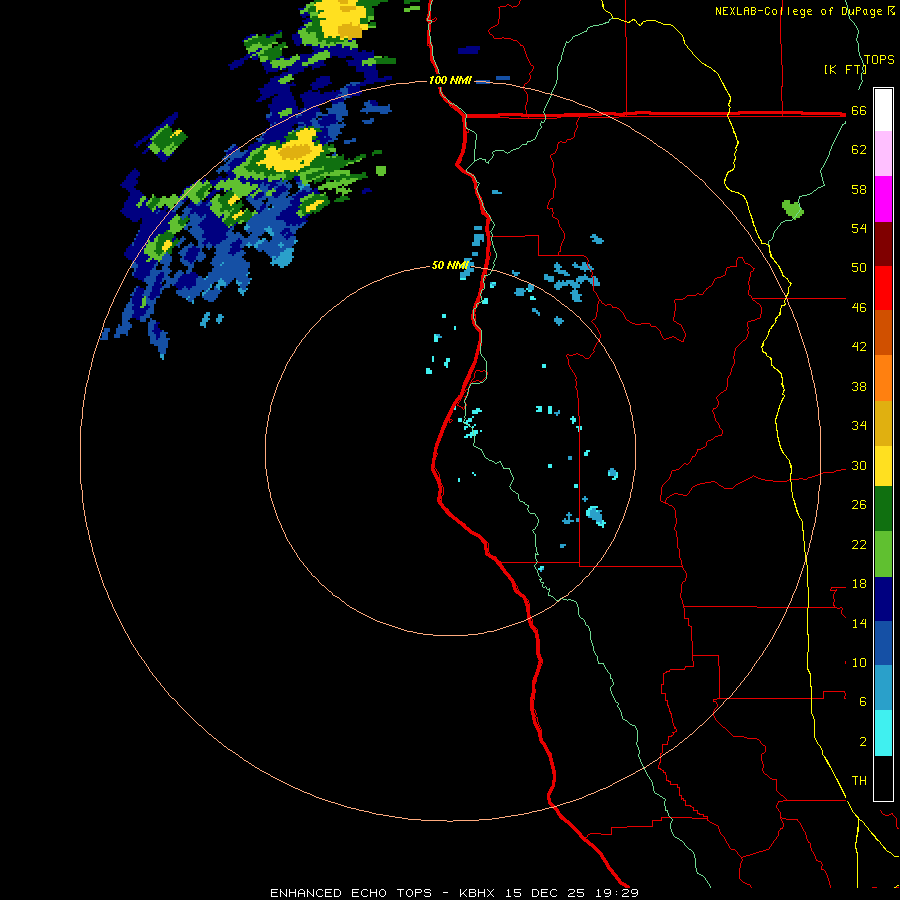The height and width of the screenshot is (900, 900).
Task: Click the 10 value on the scale
Action: [859, 662]
